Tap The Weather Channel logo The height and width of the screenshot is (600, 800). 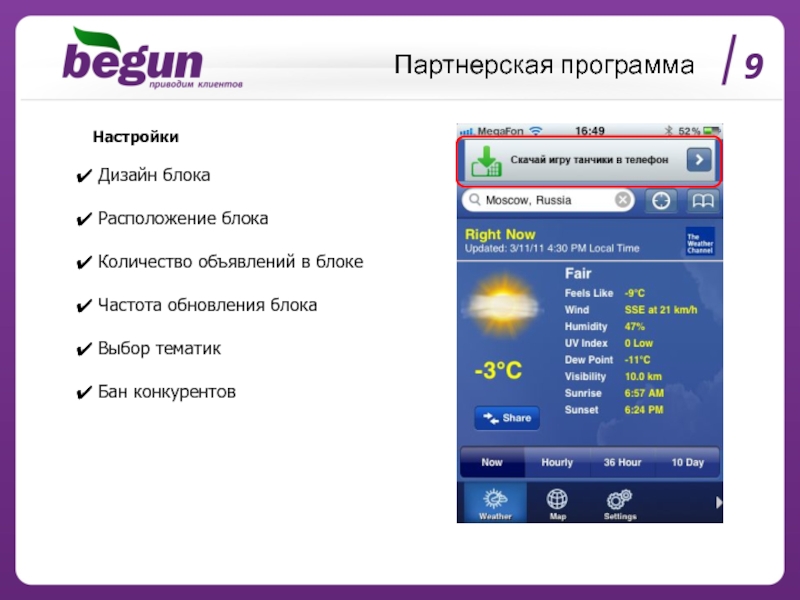pyautogui.click(x=699, y=242)
